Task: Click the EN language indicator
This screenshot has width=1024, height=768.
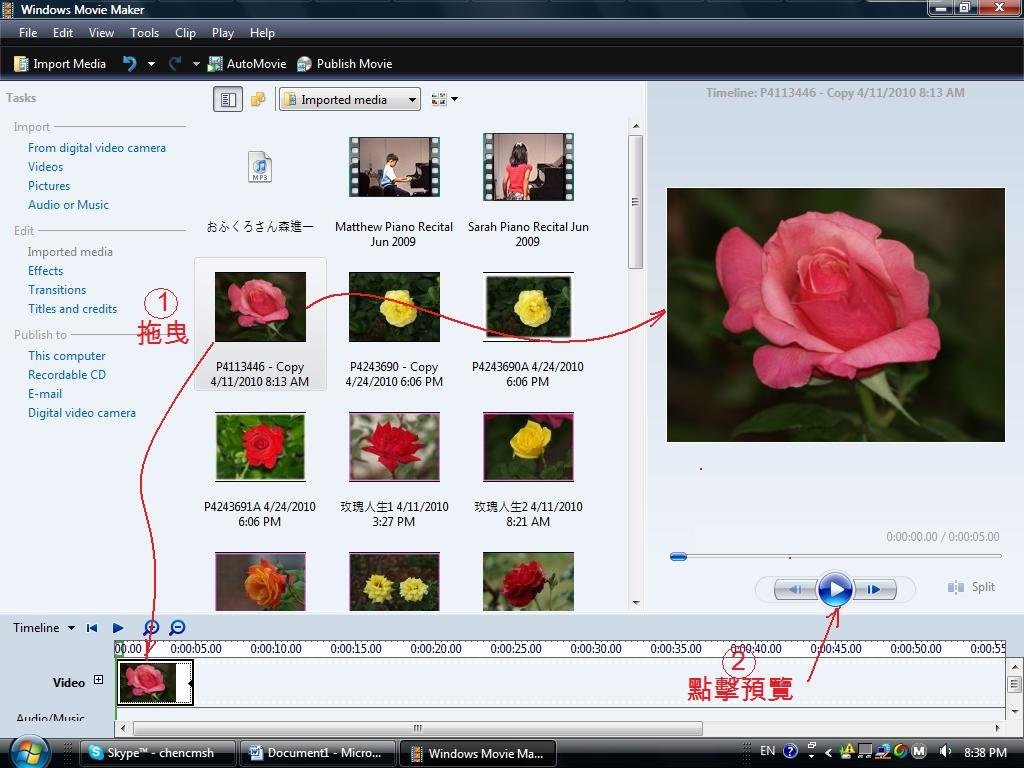Action: [x=767, y=751]
